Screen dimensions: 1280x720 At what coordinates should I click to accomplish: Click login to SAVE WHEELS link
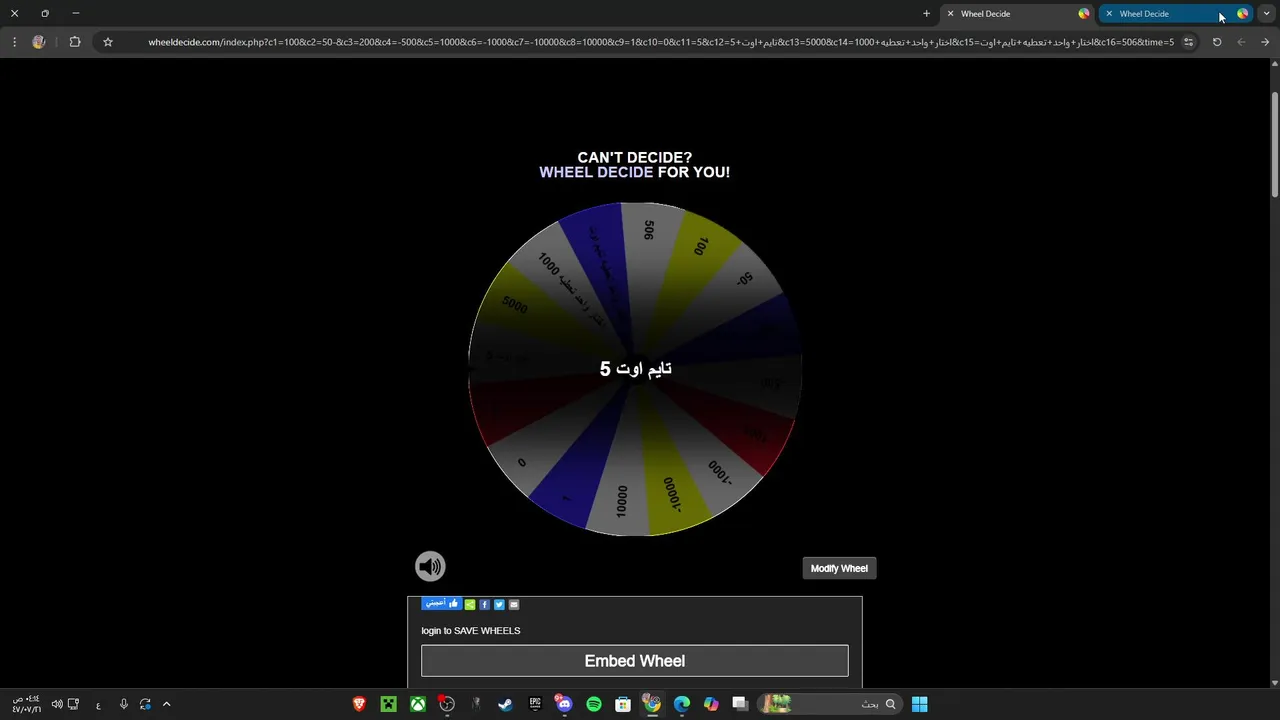coord(471,631)
